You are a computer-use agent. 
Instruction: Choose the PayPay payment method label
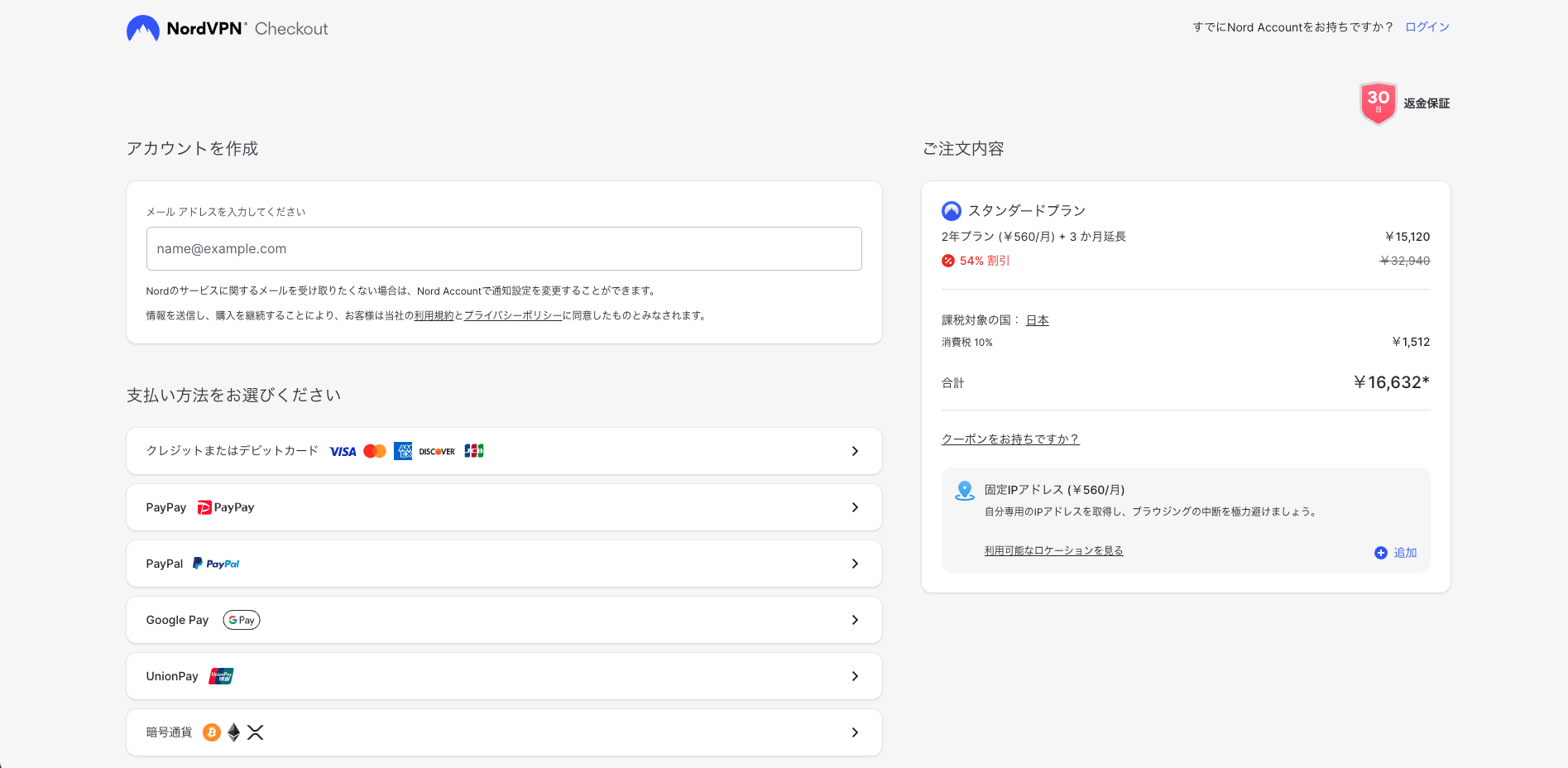click(x=166, y=507)
